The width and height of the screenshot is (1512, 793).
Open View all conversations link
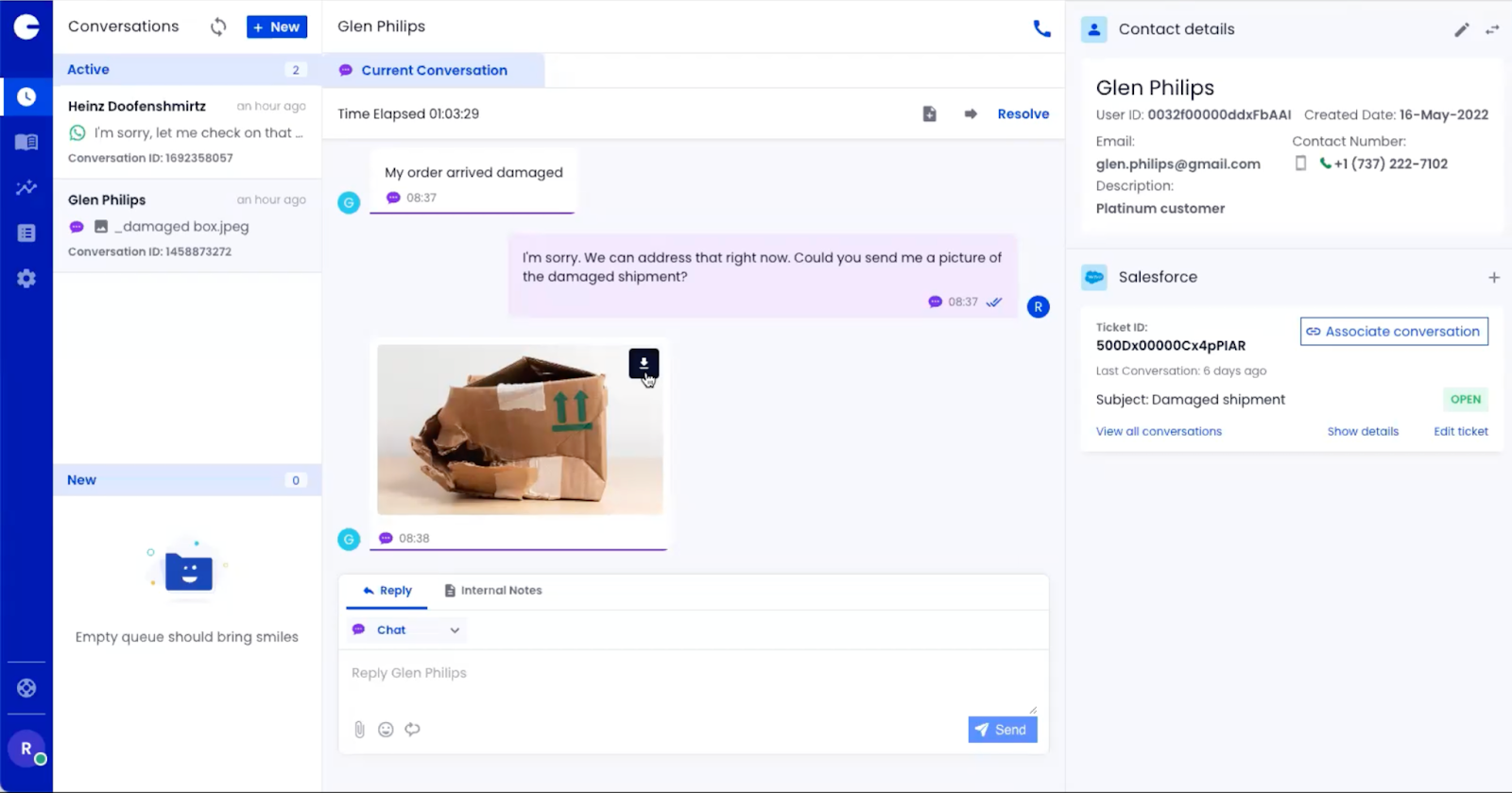coord(1159,432)
